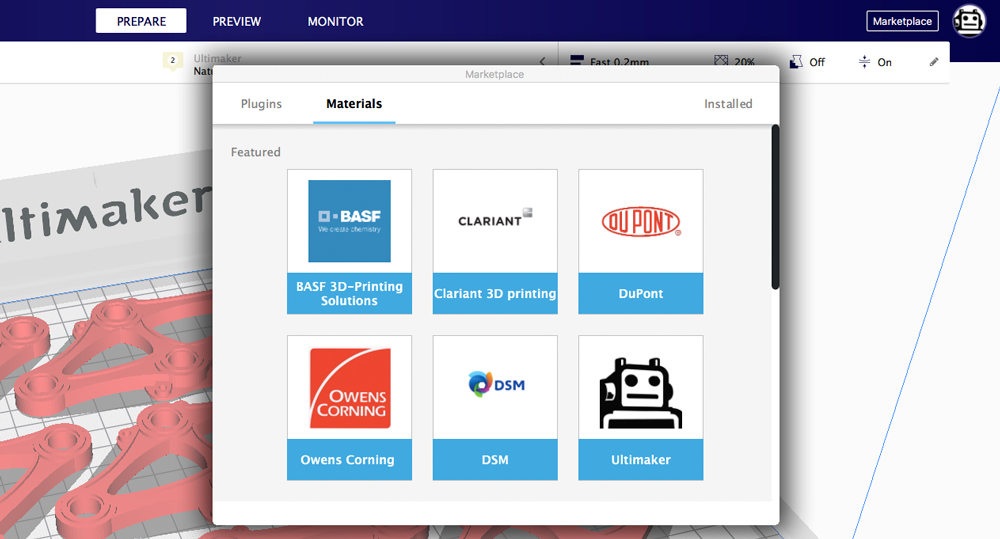Click the extruder 2 material badge

pyautogui.click(x=172, y=62)
